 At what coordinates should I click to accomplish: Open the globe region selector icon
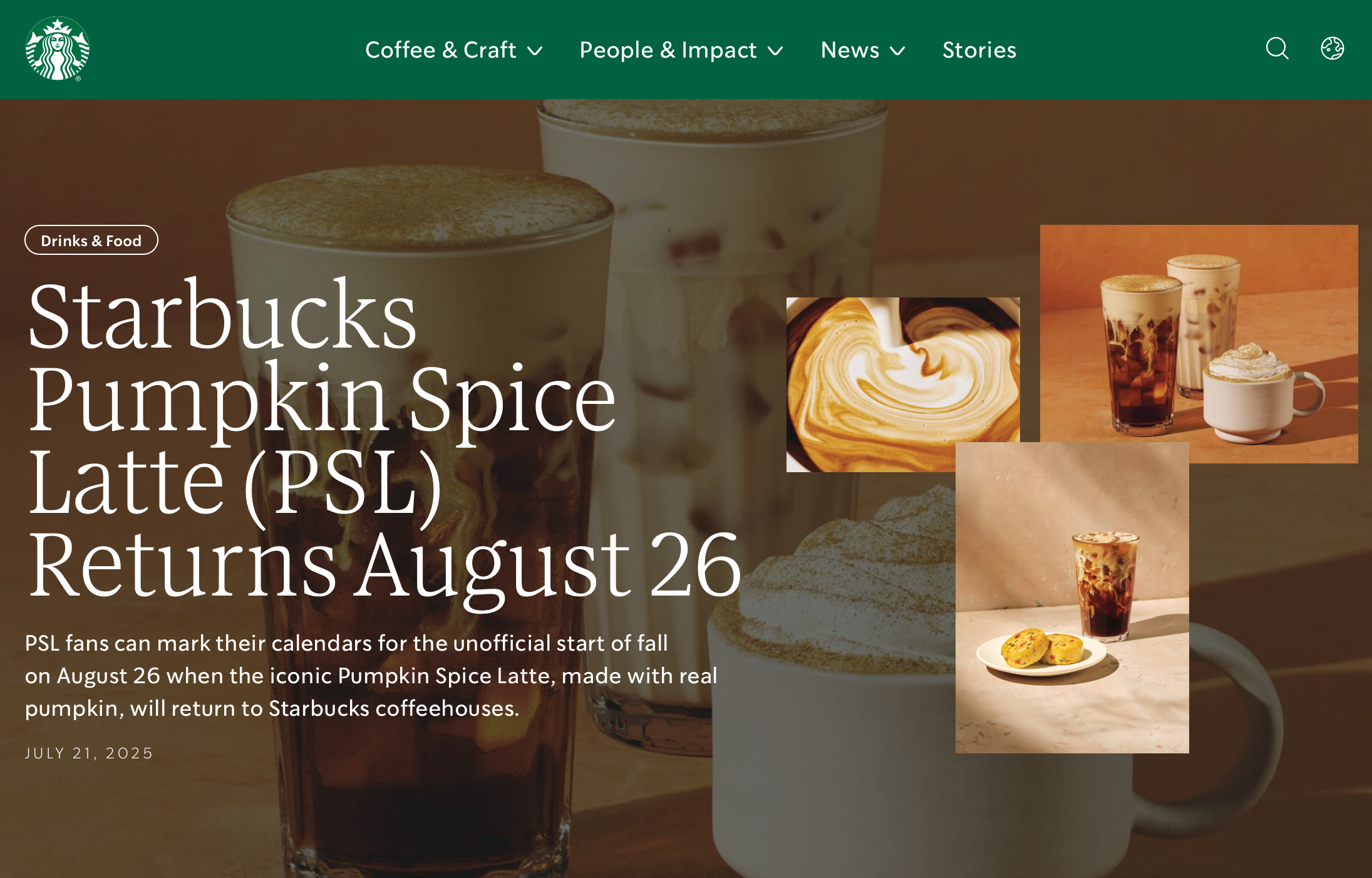[1332, 48]
